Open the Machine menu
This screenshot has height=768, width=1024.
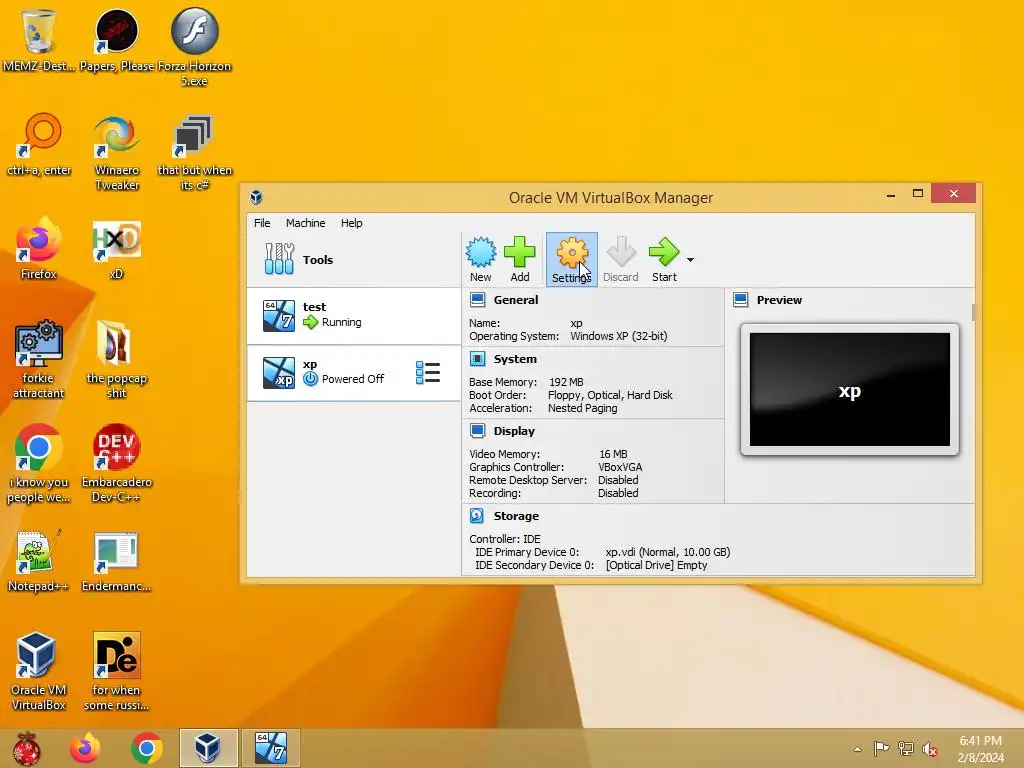coord(305,223)
